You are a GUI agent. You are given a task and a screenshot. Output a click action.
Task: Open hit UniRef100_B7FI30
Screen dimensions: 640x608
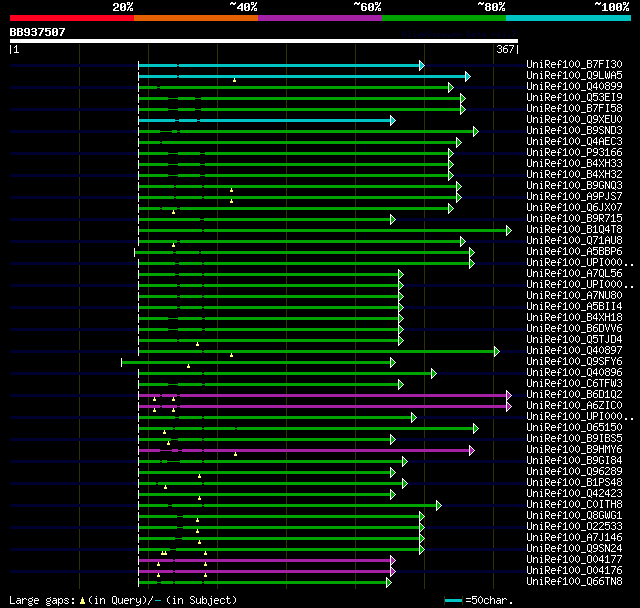pyautogui.click(x=574, y=64)
